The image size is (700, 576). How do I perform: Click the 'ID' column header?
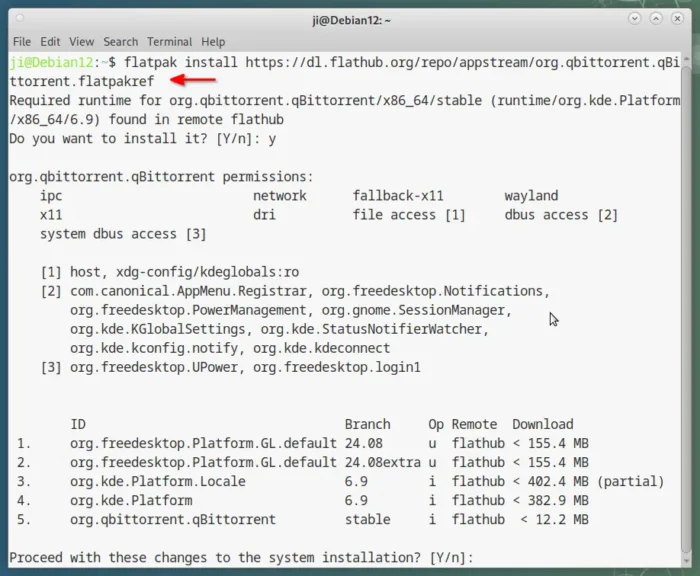(x=78, y=424)
